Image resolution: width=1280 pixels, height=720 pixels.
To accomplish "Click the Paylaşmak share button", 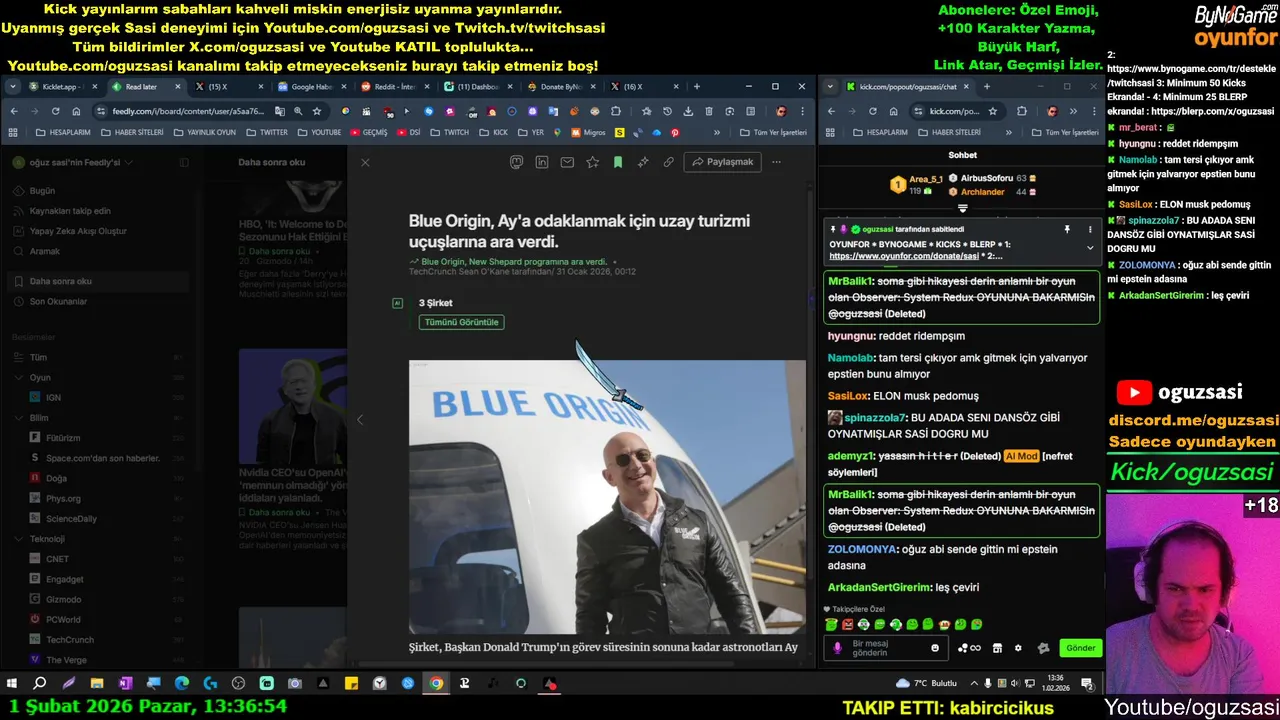I will click(x=722, y=162).
